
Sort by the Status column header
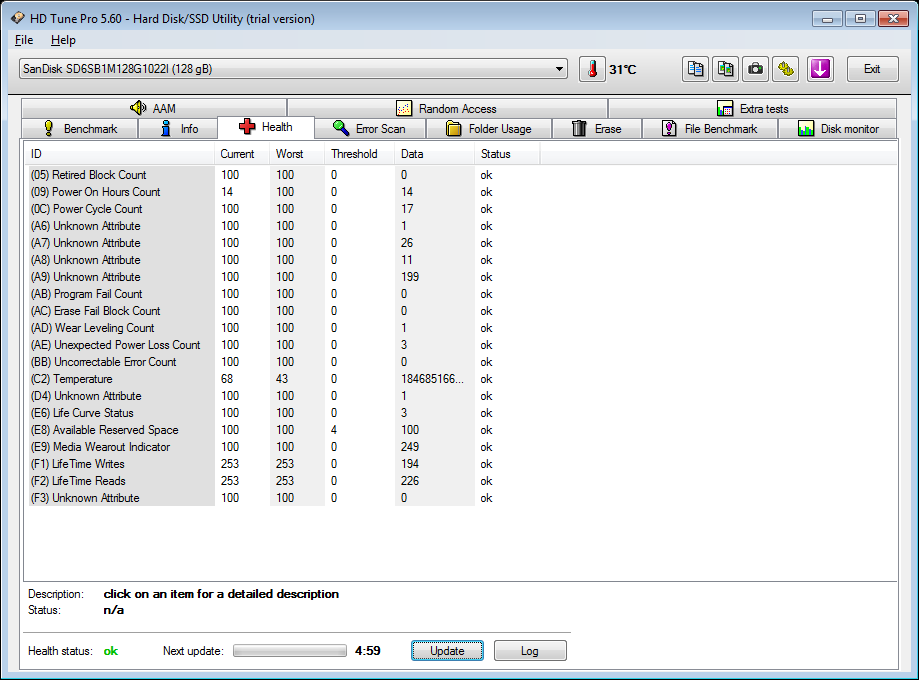507,154
